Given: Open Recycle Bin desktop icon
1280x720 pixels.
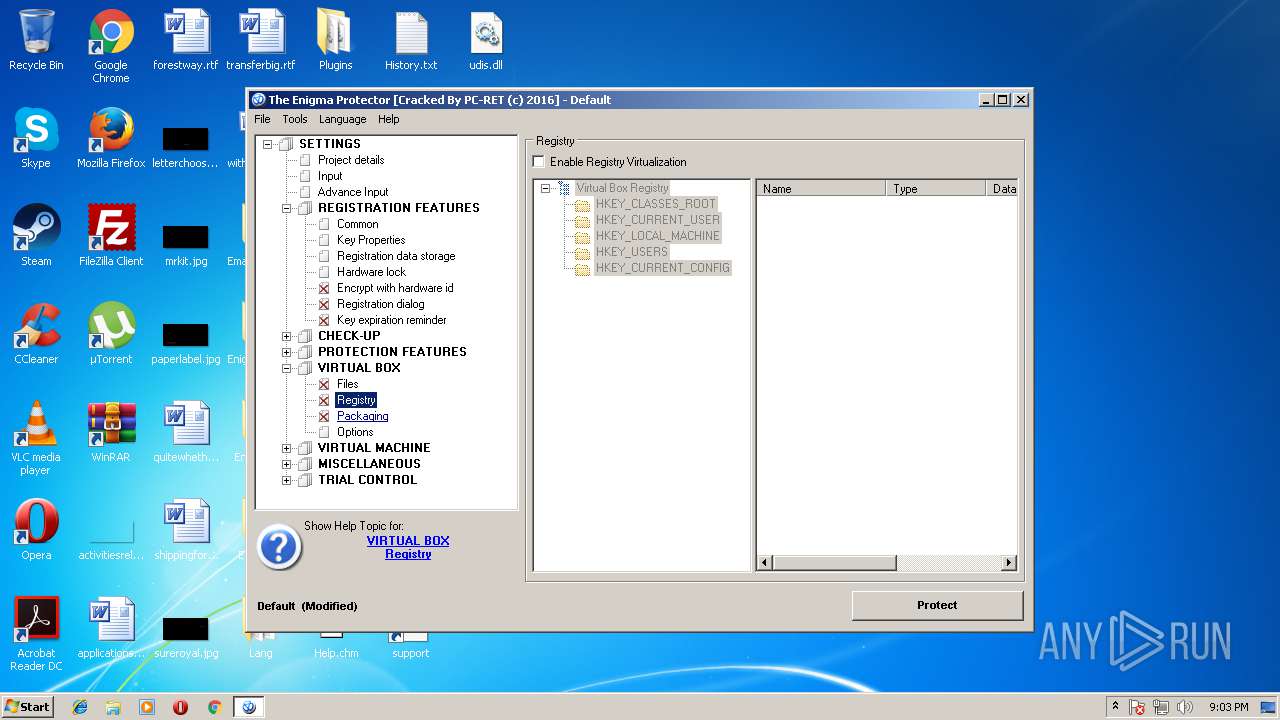Looking at the screenshot, I should click(36, 40).
